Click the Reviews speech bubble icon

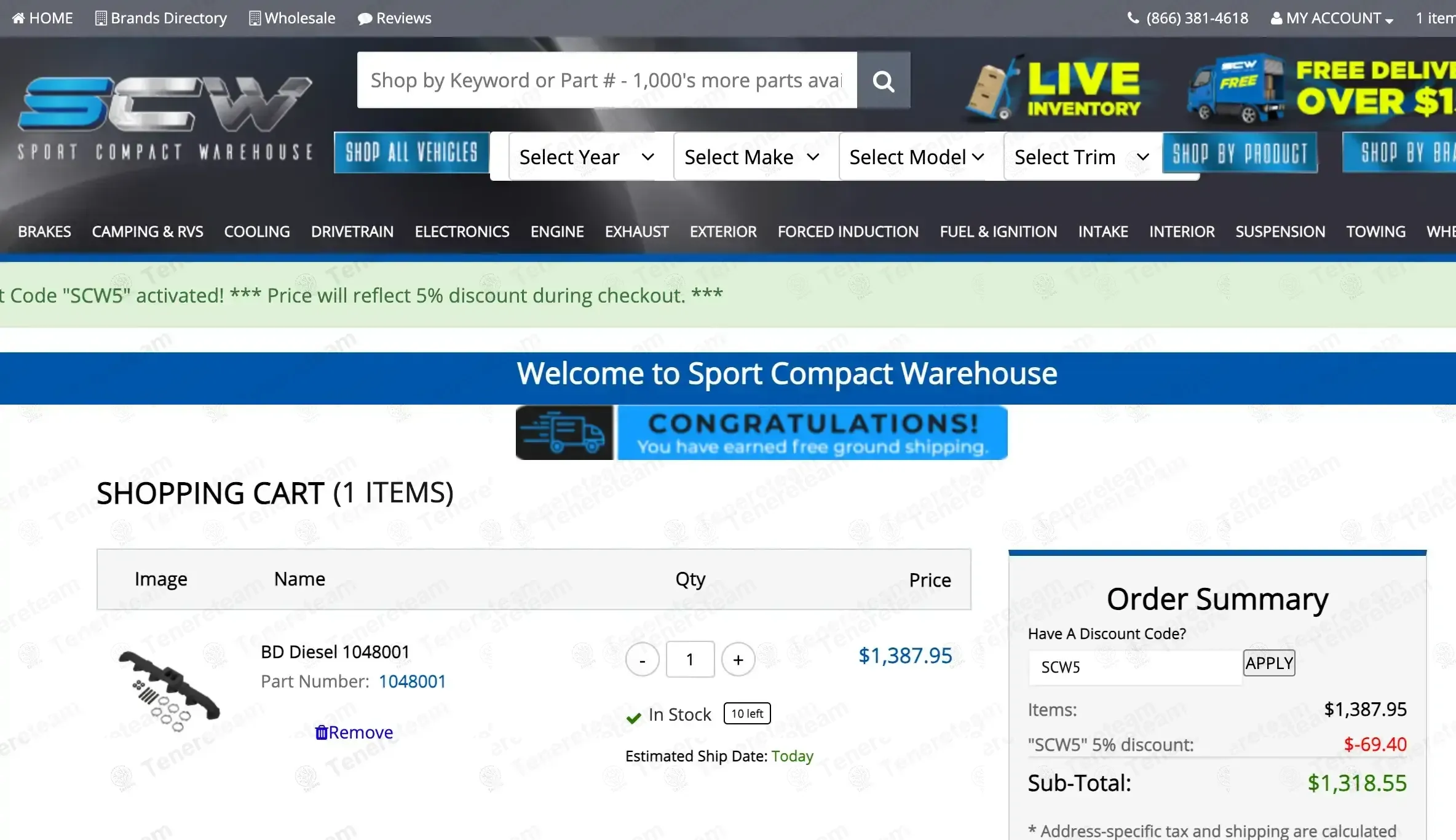(x=365, y=18)
